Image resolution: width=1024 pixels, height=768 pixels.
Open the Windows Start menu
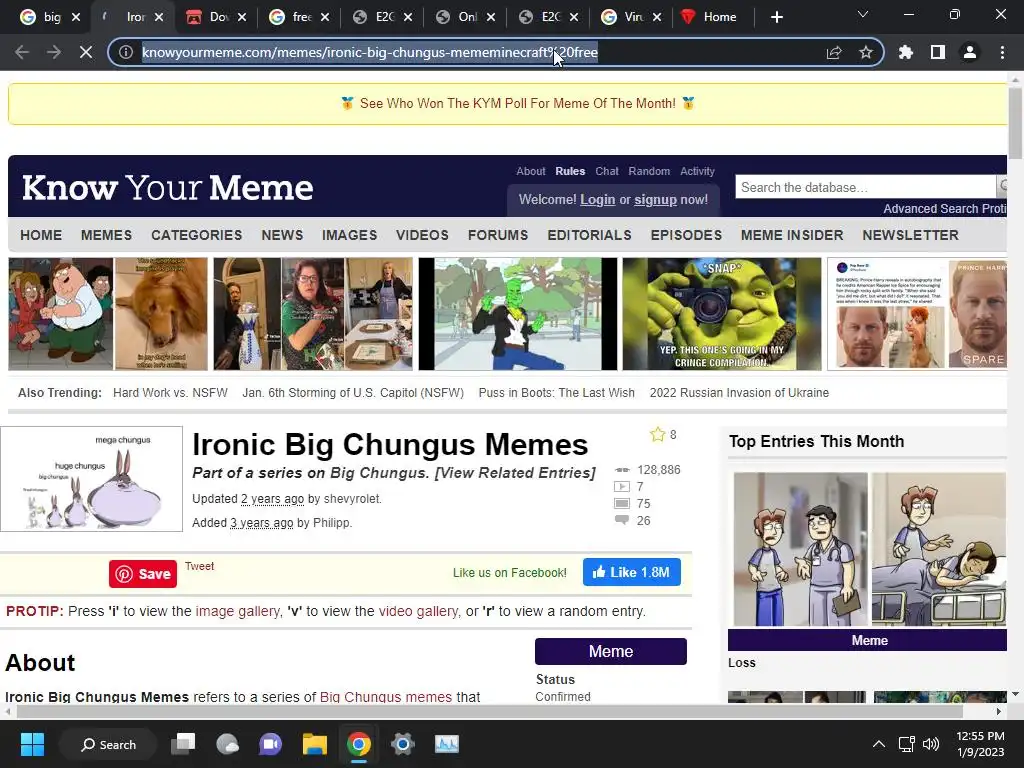(x=32, y=744)
